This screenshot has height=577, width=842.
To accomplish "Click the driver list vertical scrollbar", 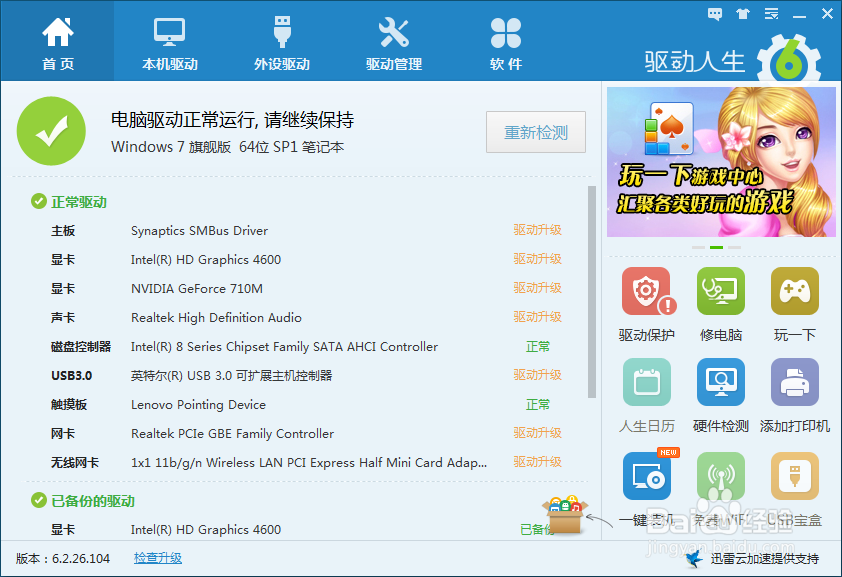I will tap(592, 291).
